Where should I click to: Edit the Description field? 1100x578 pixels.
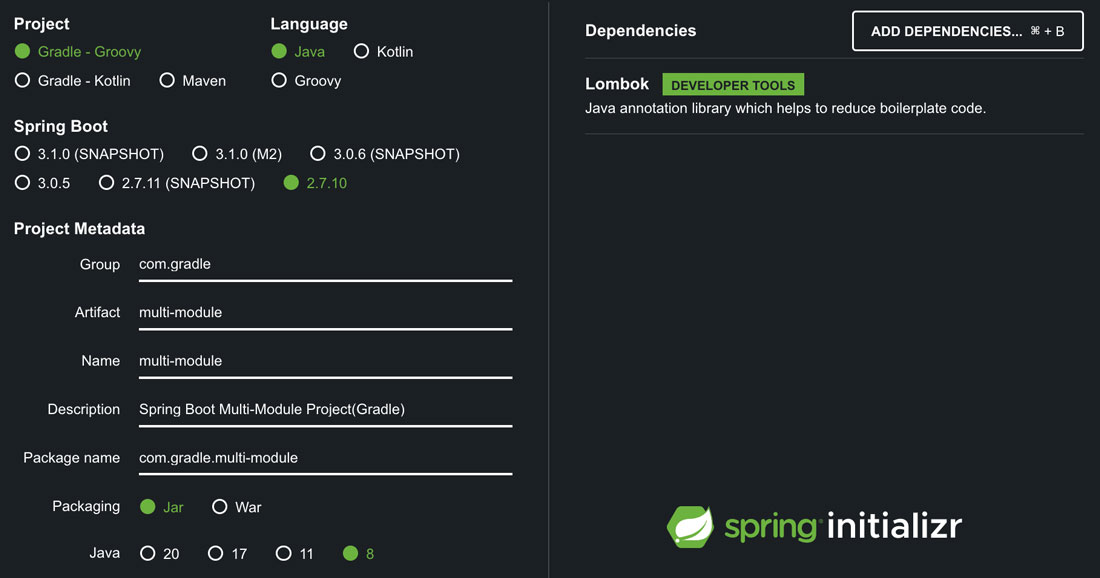click(x=326, y=410)
